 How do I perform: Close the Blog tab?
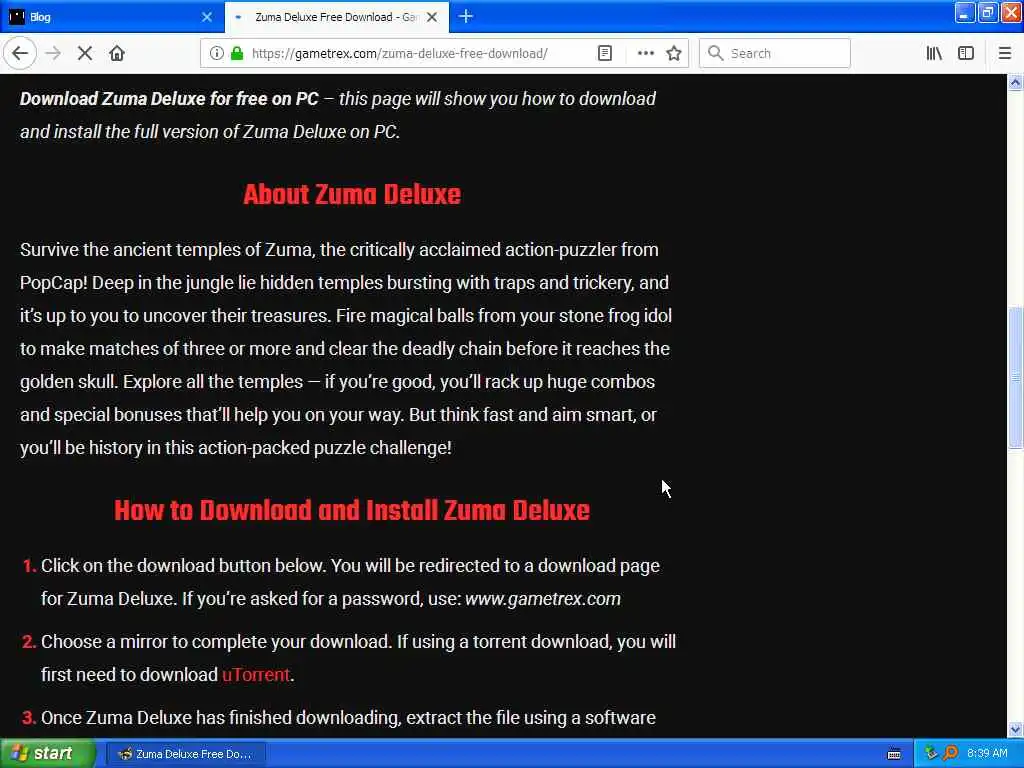pos(207,17)
